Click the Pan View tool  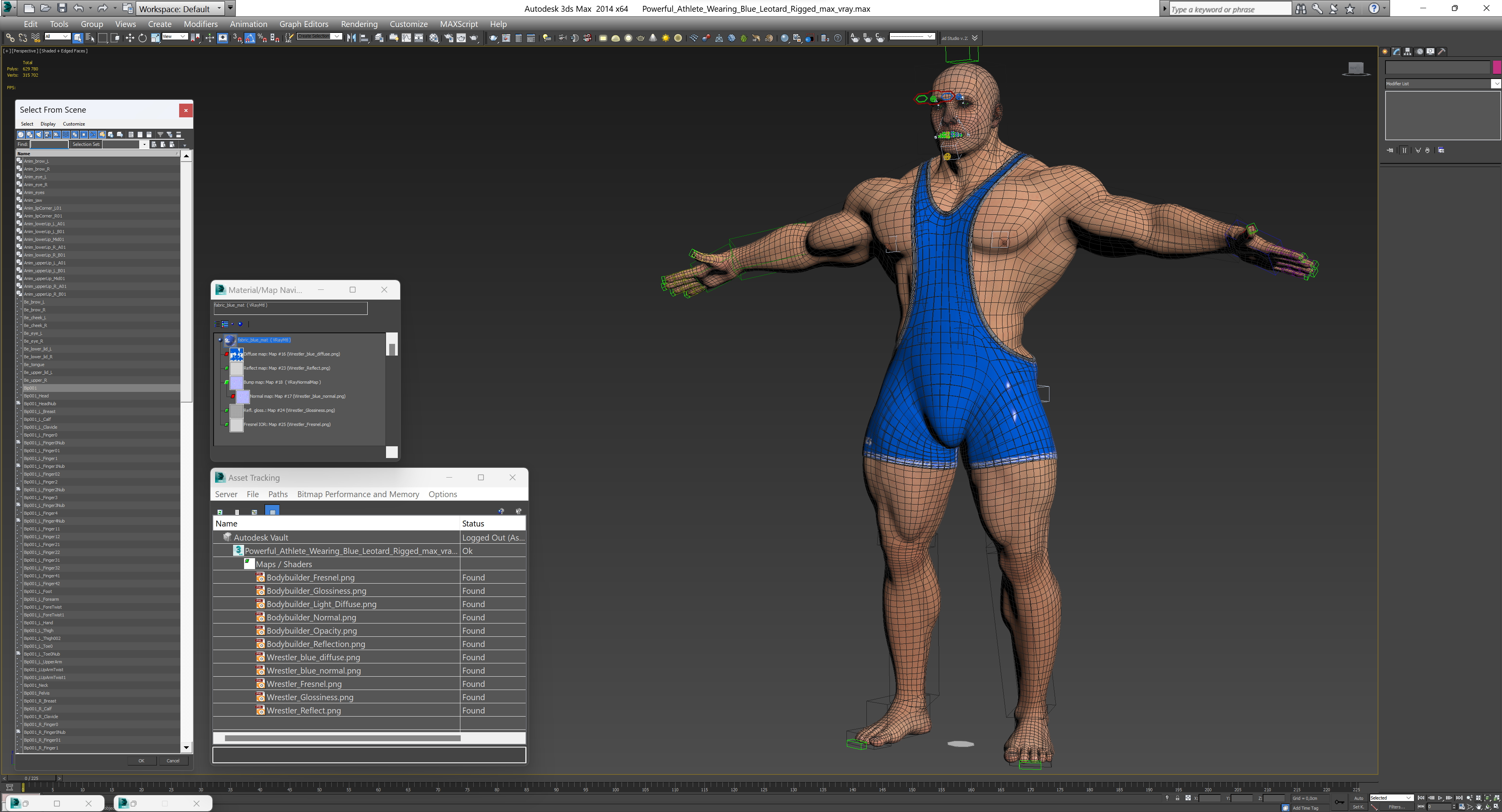pyautogui.click(x=1479, y=807)
